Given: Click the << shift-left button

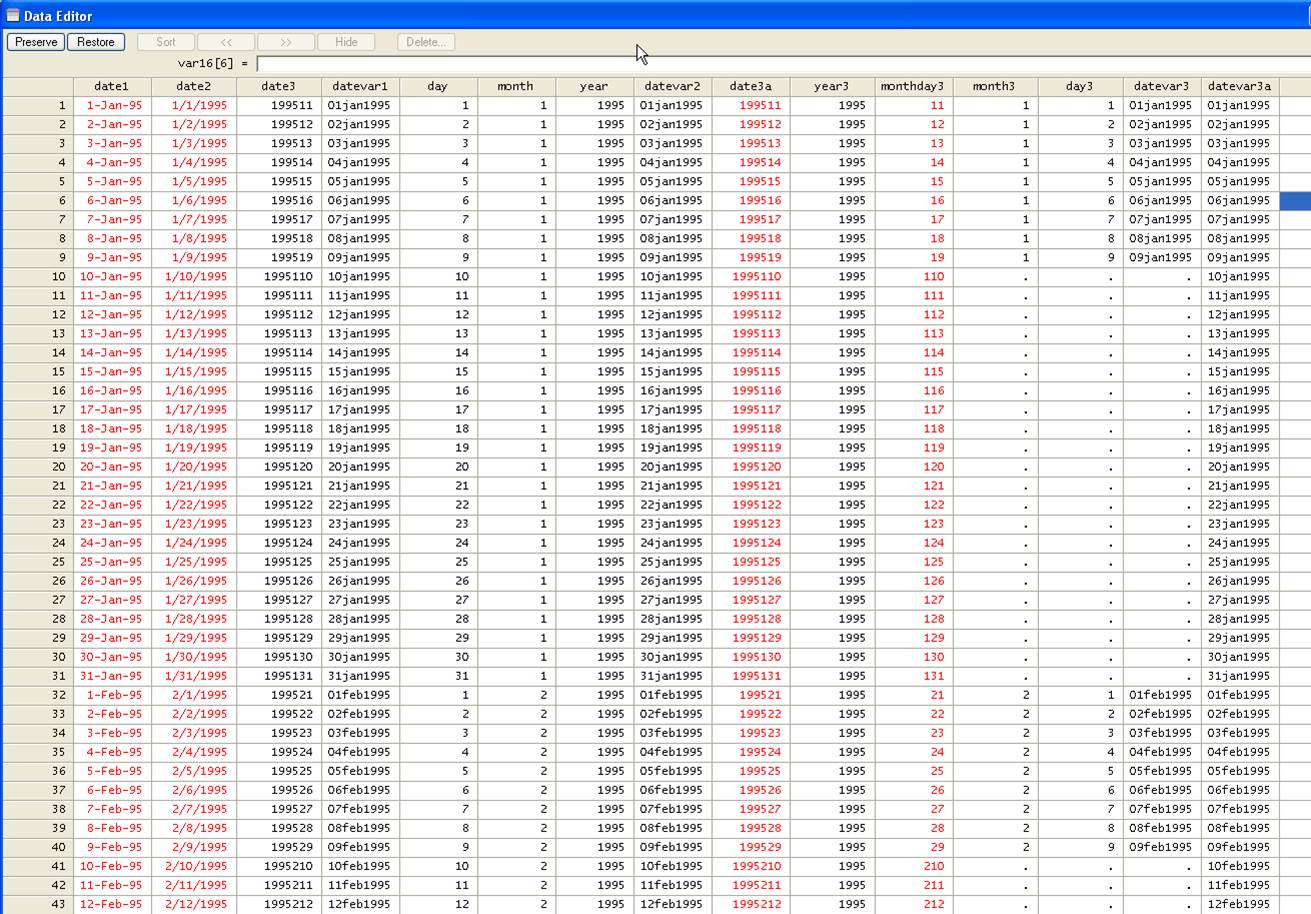Looking at the screenshot, I should (x=226, y=42).
